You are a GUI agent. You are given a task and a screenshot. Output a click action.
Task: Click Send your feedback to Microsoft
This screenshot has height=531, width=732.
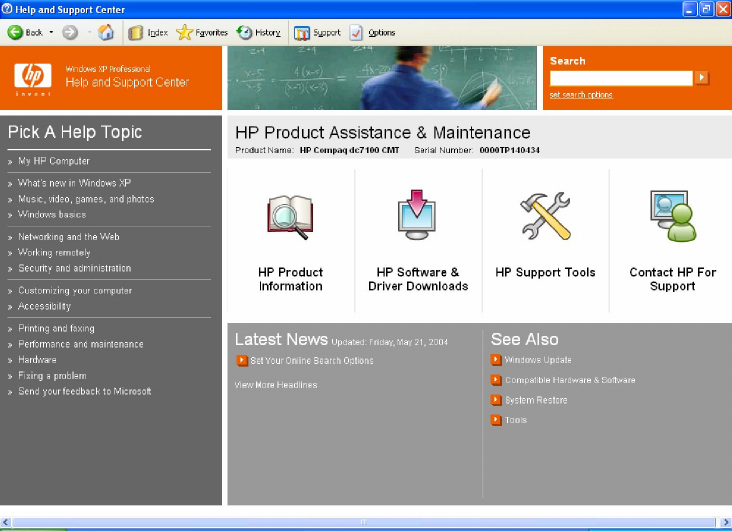pos(84,391)
